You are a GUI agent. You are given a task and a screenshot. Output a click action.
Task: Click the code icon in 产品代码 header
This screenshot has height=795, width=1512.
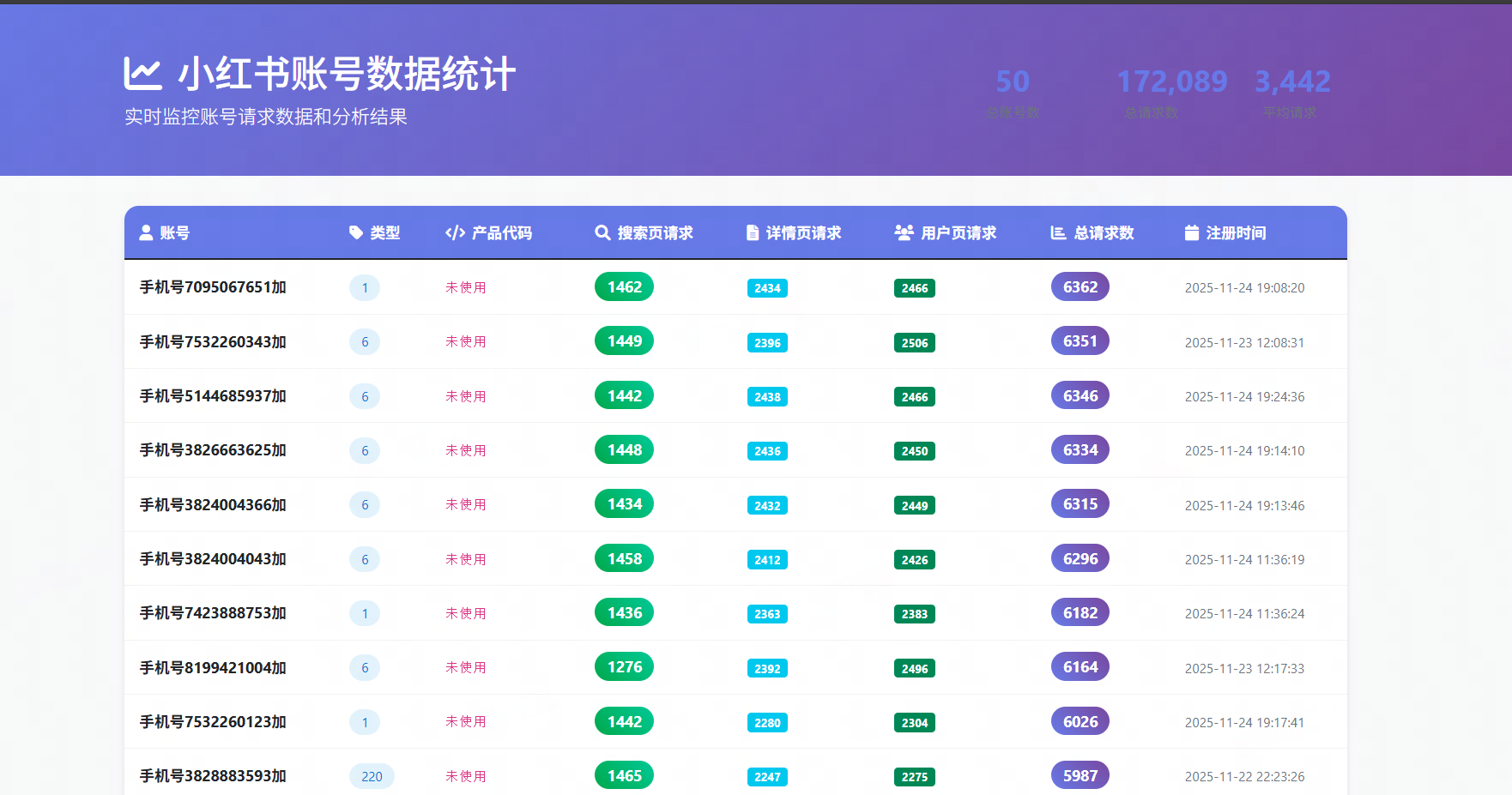pos(455,232)
